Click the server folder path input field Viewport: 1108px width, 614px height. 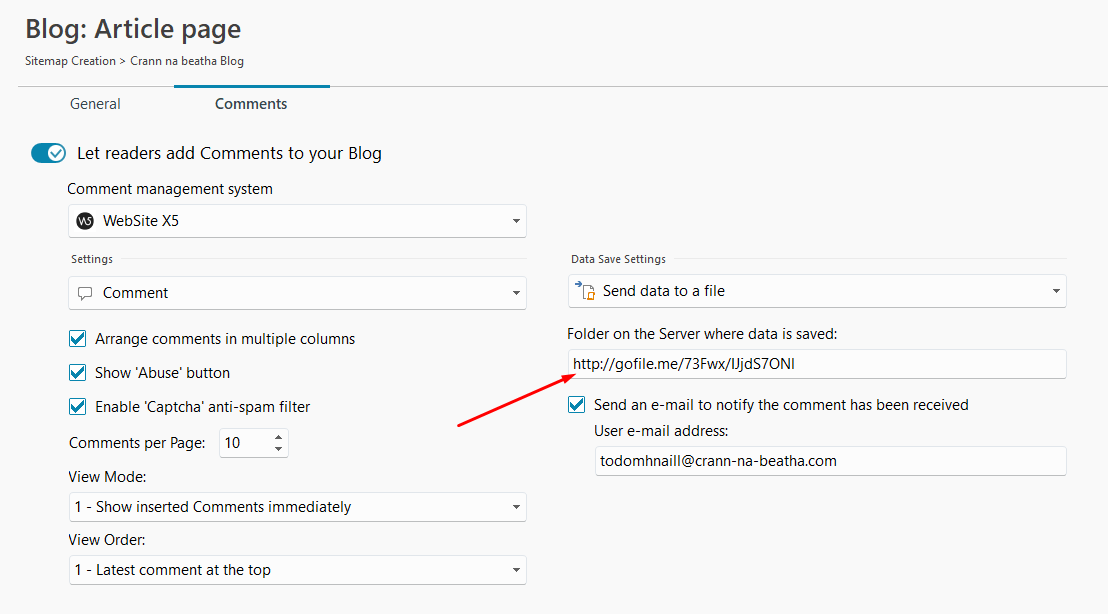[x=816, y=364]
